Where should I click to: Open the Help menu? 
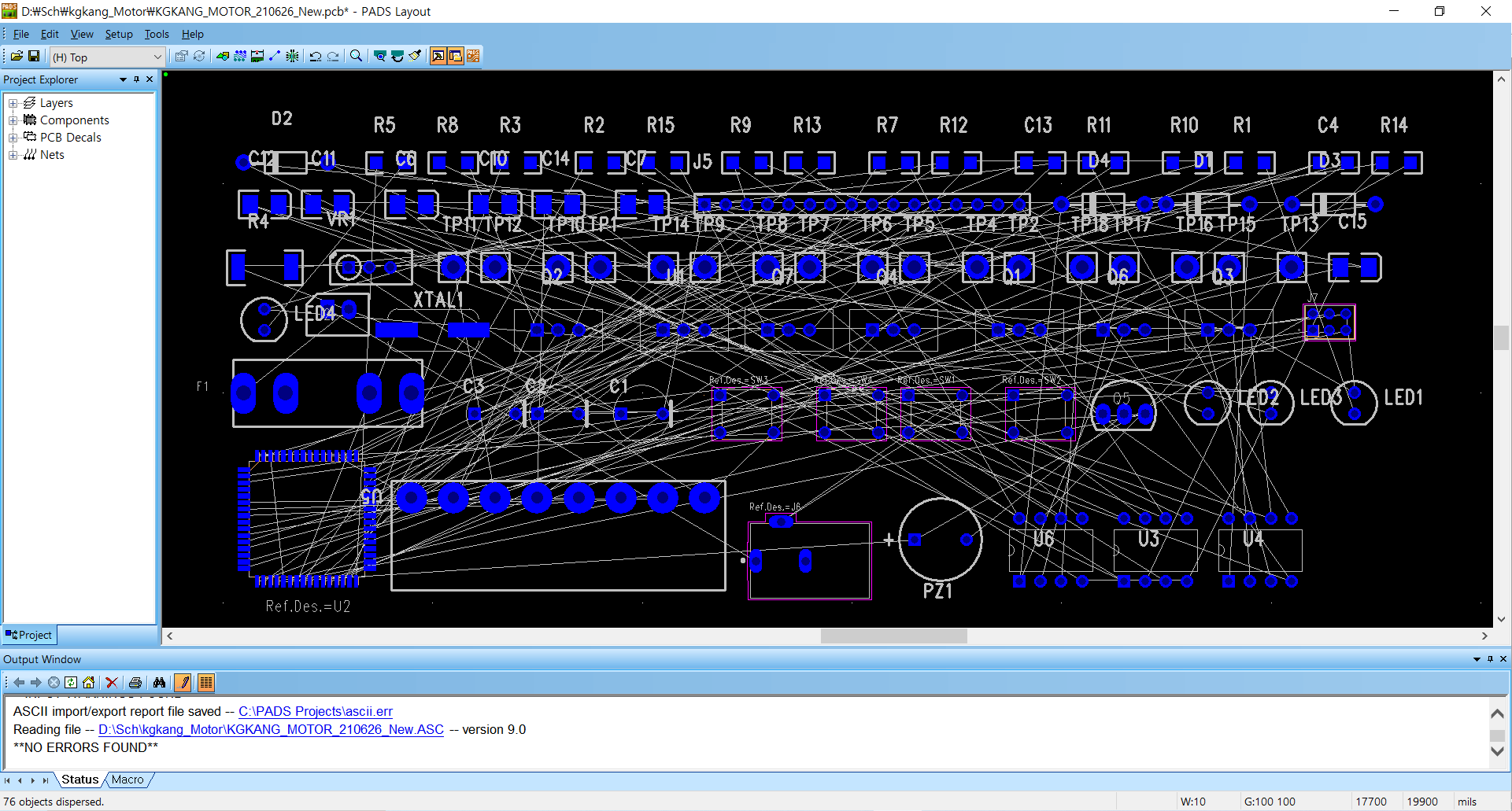coord(193,34)
